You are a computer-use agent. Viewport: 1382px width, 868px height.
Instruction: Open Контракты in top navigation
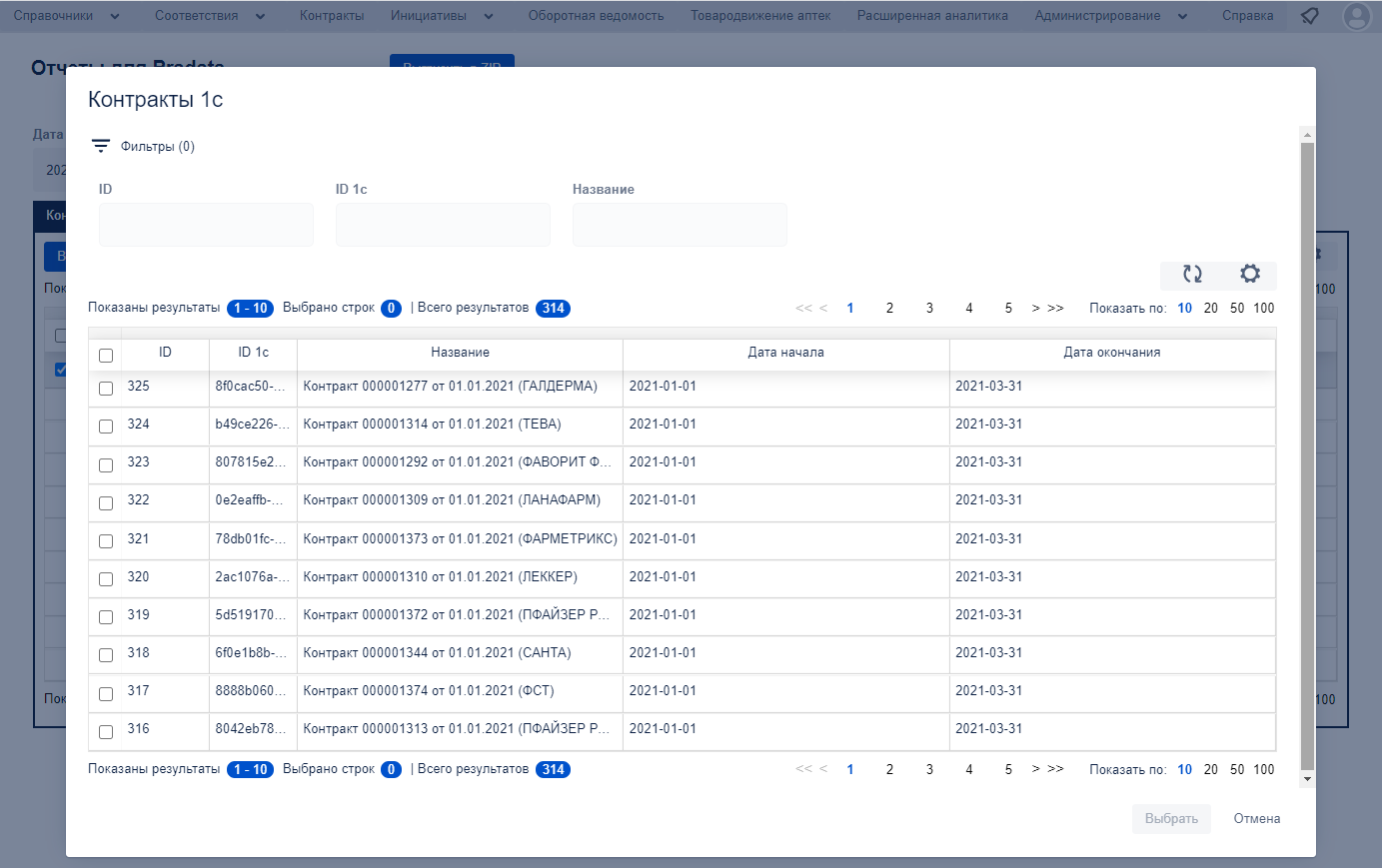click(332, 16)
